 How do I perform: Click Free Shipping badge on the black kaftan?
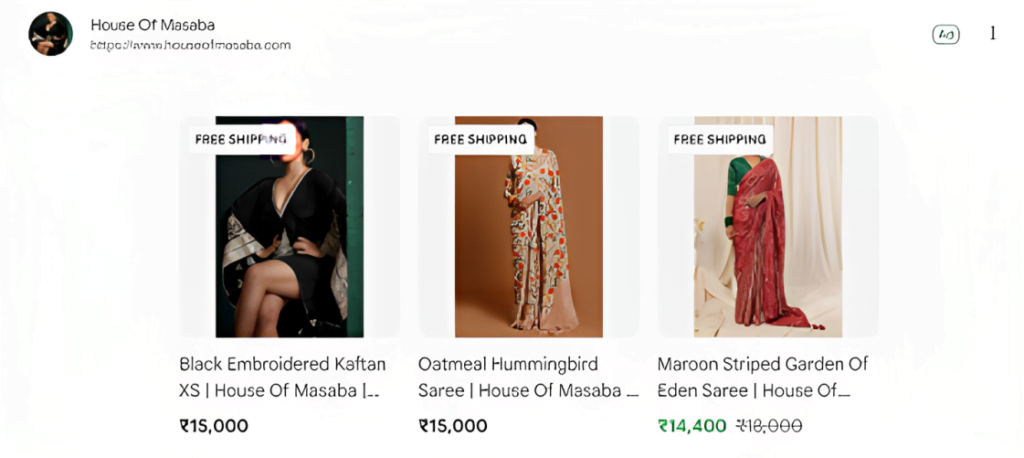pyautogui.click(x=241, y=139)
